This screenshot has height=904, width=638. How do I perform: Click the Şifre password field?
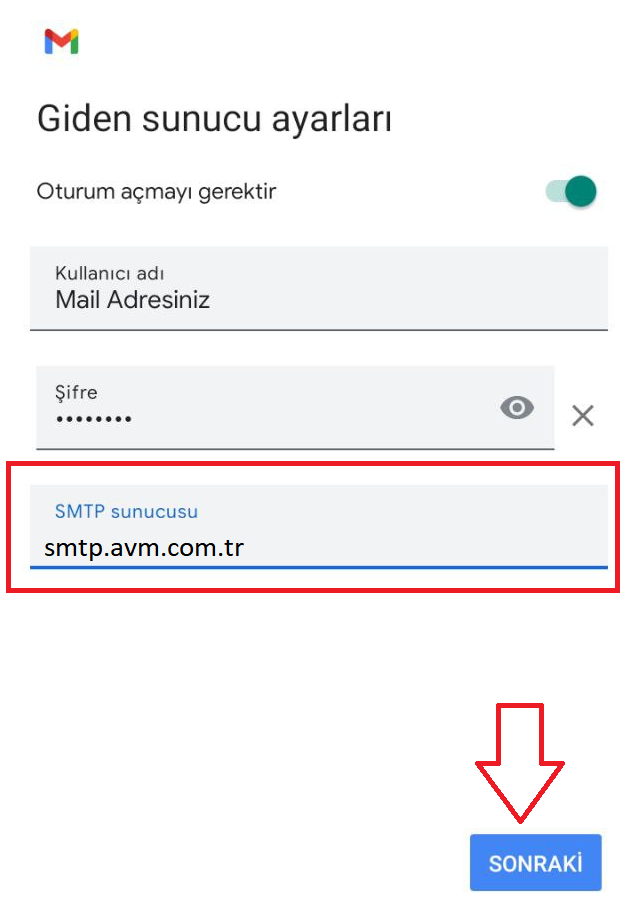coord(260,407)
